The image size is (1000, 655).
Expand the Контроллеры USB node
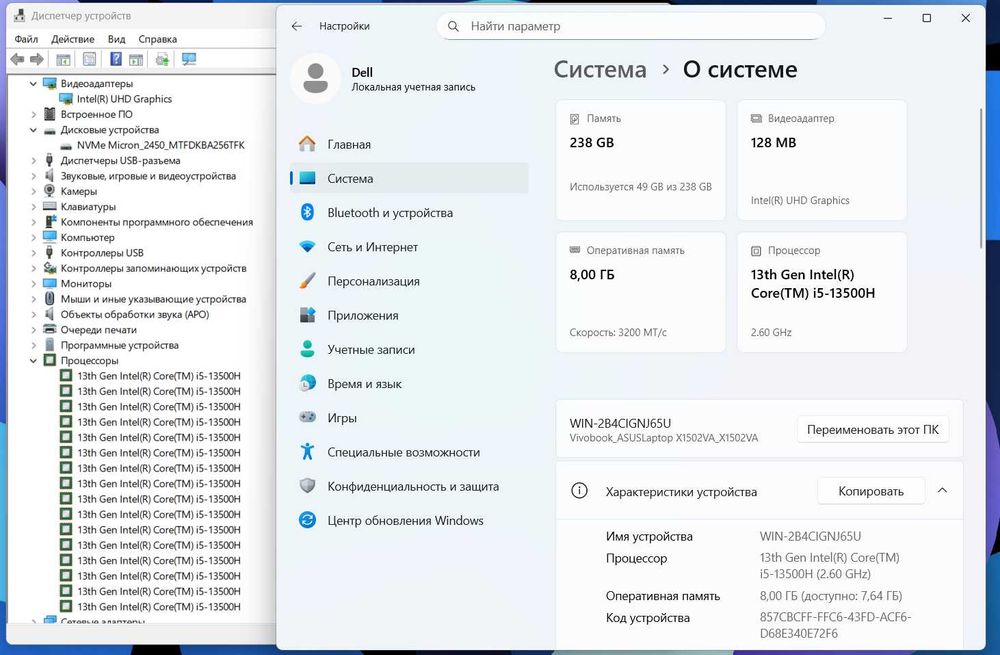tap(33, 253)
